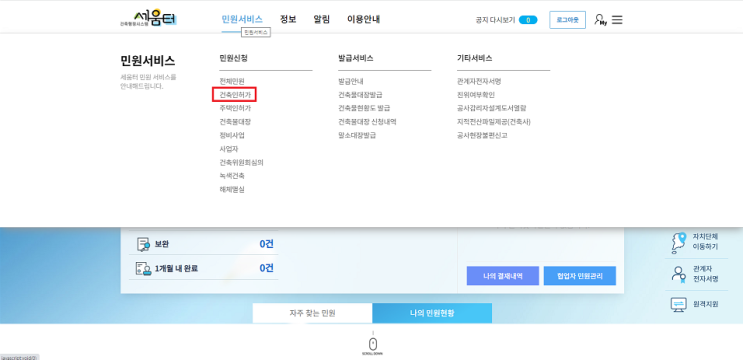Click the 관계자 전자서명 person icon in side bar
Image resolution: width=743 pixels, height=360 pixels.
point(679,274)
